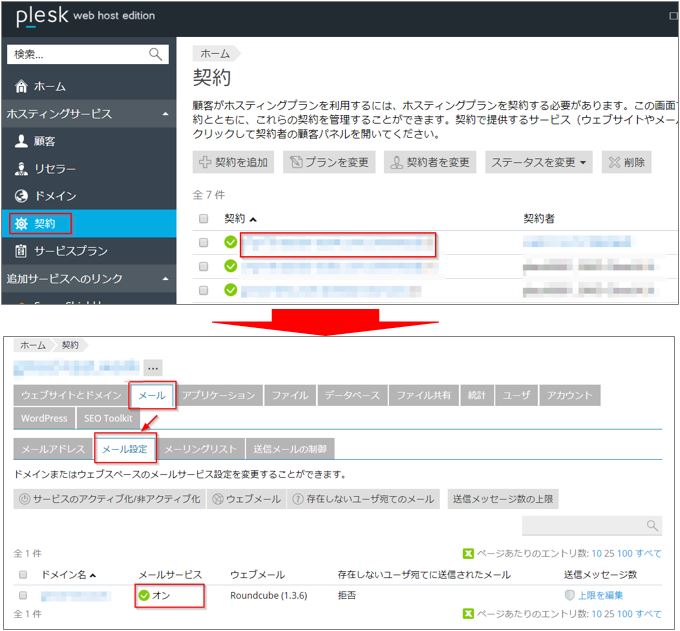The width and height of the screenshot is (680, 631).
Task: Click the 契約 breadcrumb in lower panel
Action: point(70,345)
